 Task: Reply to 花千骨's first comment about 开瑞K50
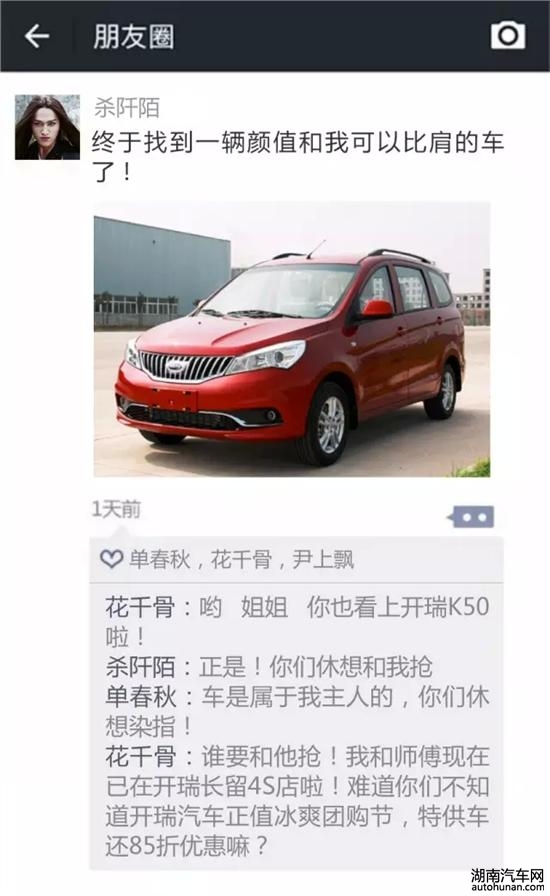pyautogui.click(x=297, y=622)
